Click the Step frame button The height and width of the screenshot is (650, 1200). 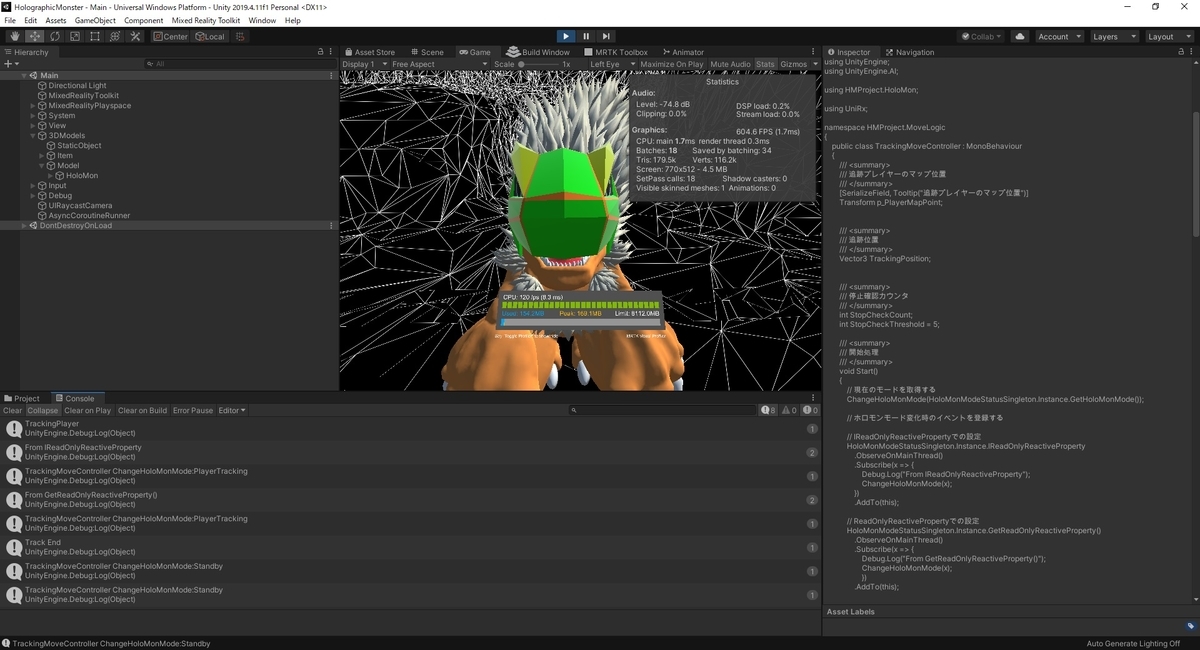click(606, 36)
